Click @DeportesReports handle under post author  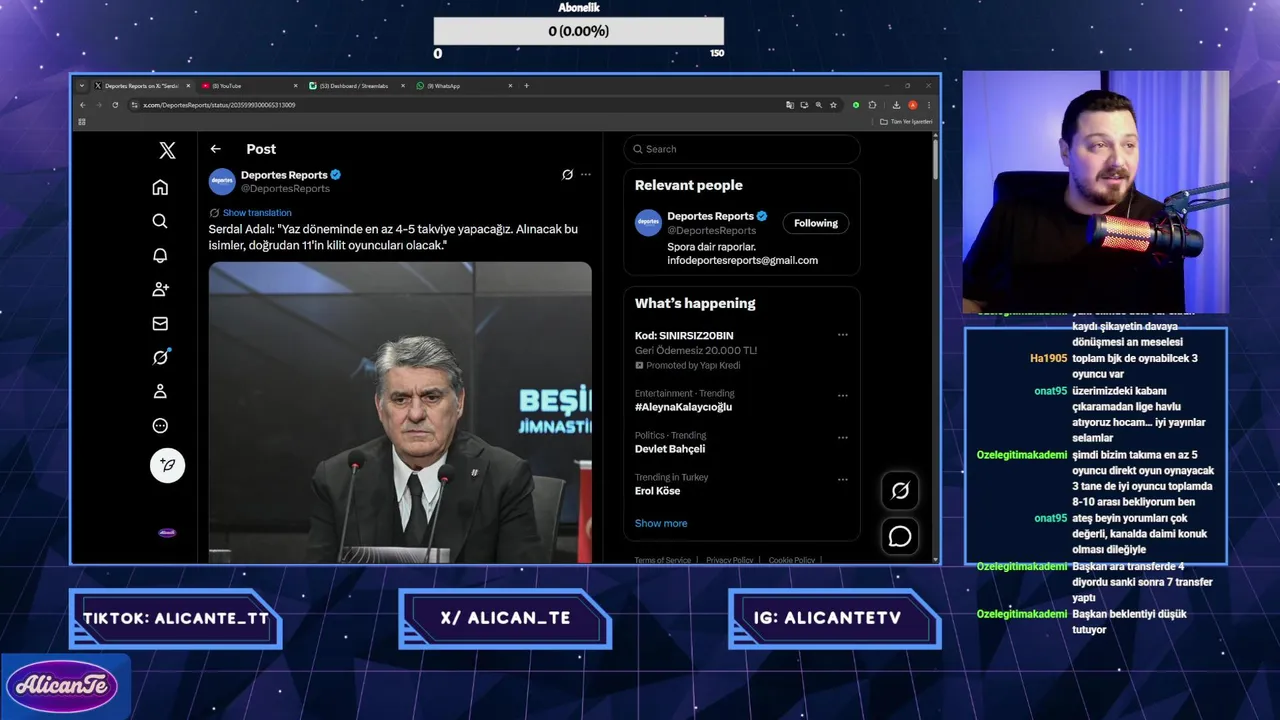click(285, 188)
